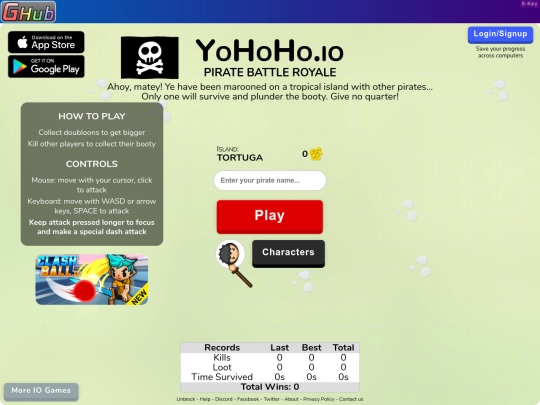Open the Help footer link
The height and width of the screenshot is (405, 540).
[x=205, y=399]
